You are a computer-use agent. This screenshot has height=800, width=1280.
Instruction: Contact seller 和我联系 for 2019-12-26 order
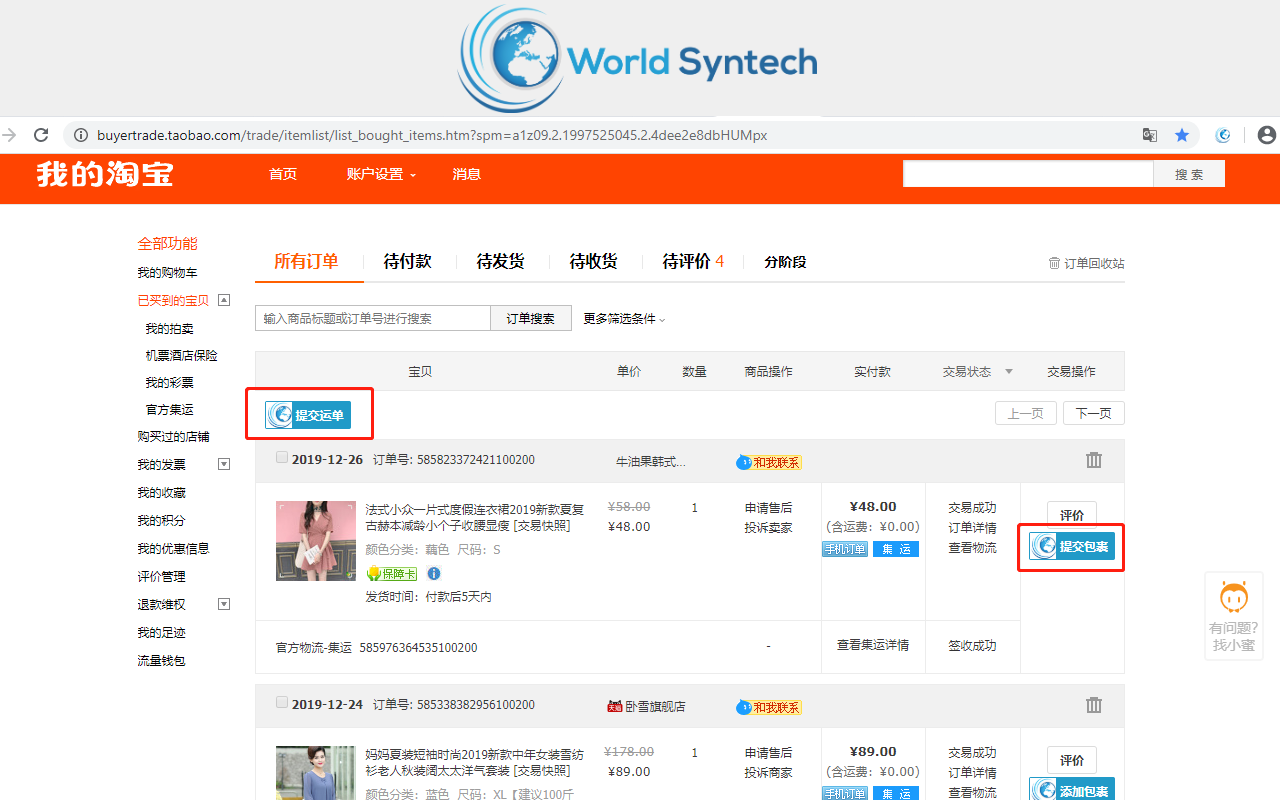pos(769,462)
